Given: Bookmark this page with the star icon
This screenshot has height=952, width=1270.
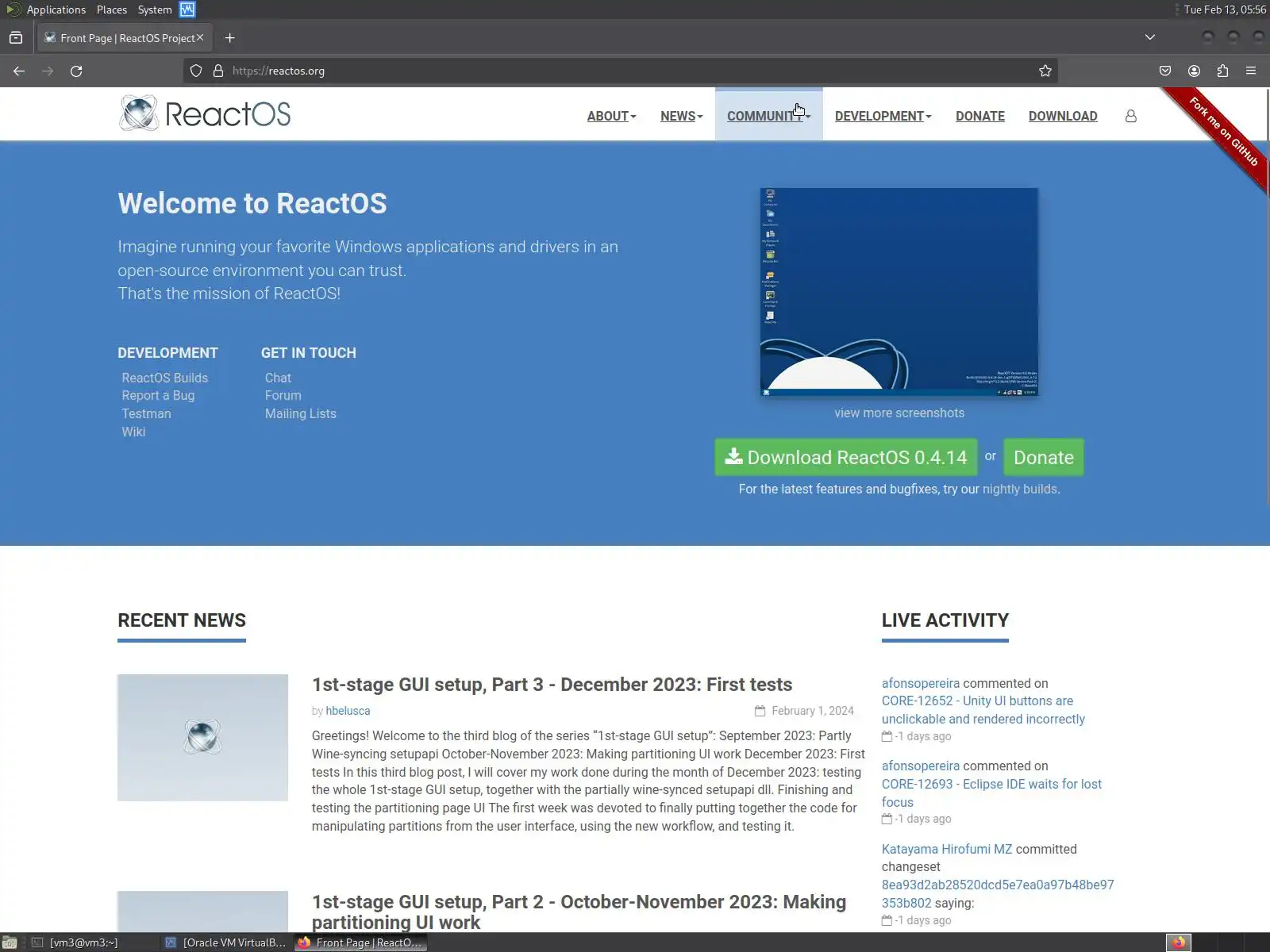Looking at the screenshot, I should point(1045,71).
